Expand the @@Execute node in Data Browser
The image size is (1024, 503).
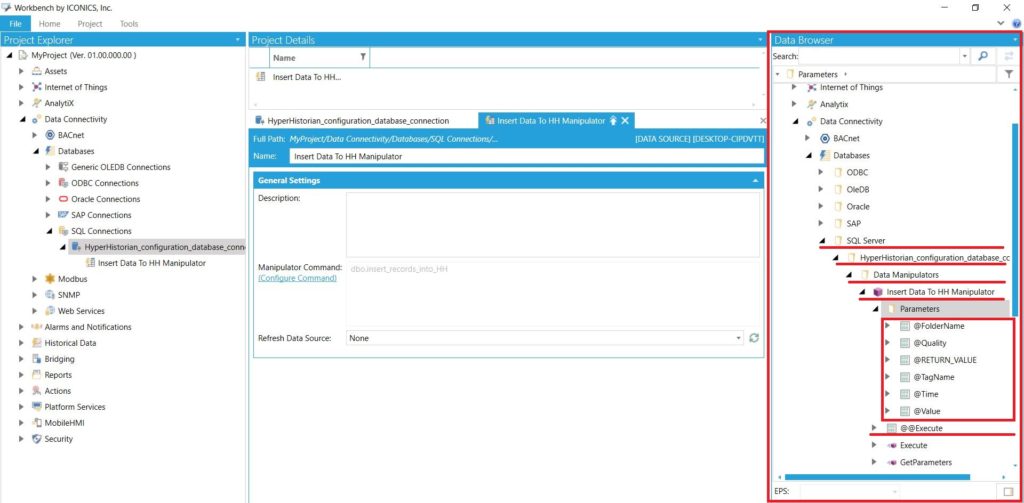click(874, 428)
